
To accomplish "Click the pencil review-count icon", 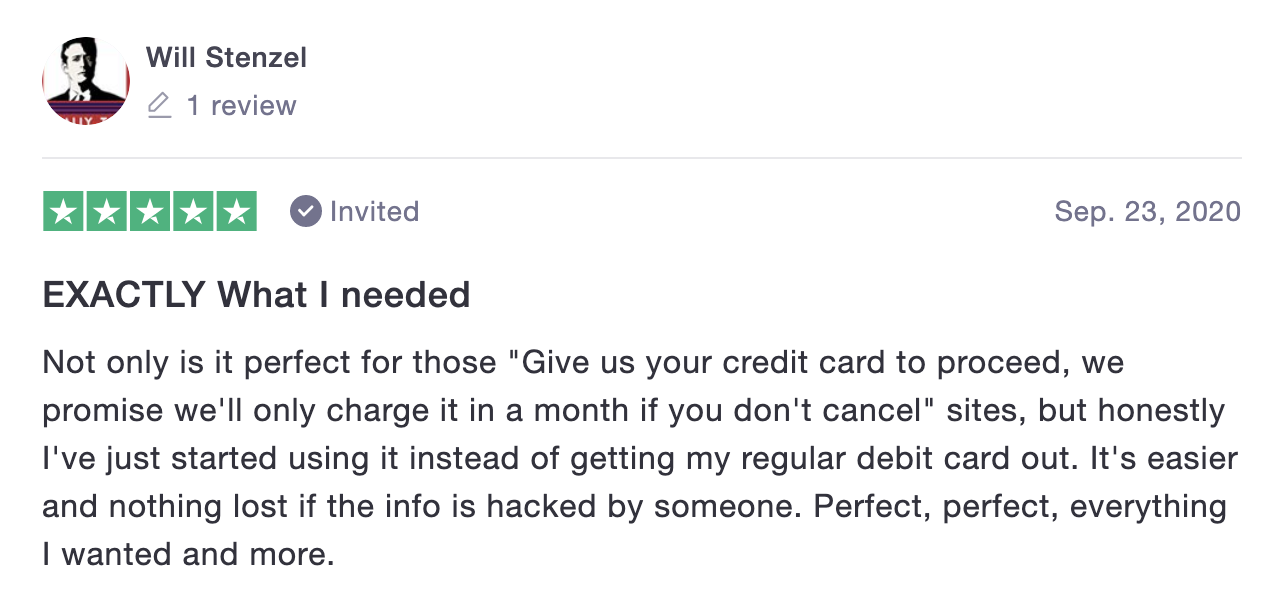I will pyautogui.click(x=159, y=105).
